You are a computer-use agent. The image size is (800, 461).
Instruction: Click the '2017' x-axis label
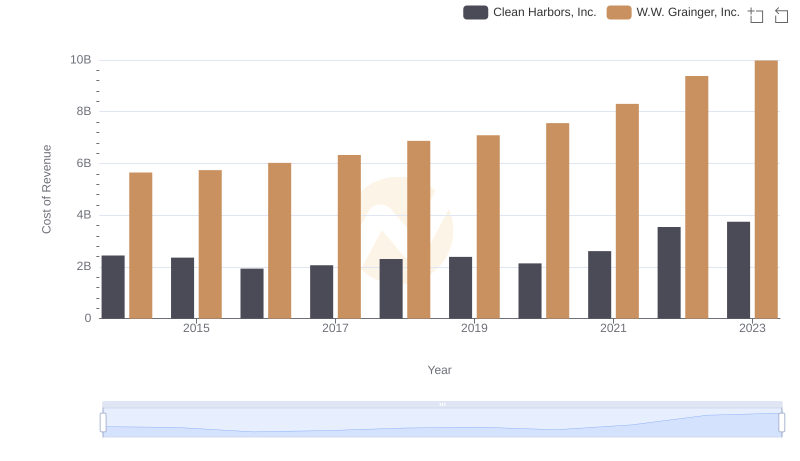[335, 328]
